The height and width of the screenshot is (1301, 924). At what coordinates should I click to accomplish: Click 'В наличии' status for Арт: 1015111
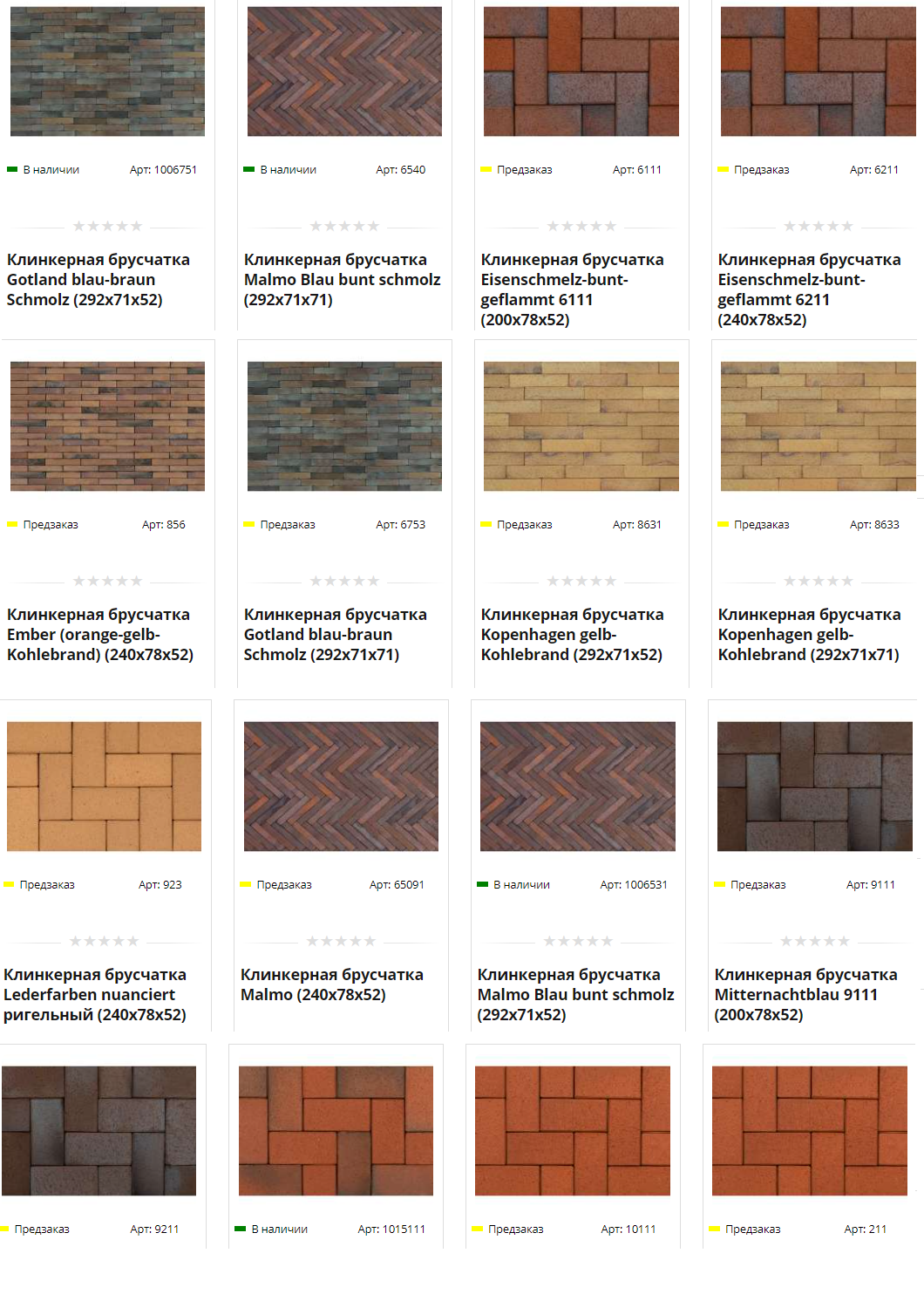pos(272,1229)
